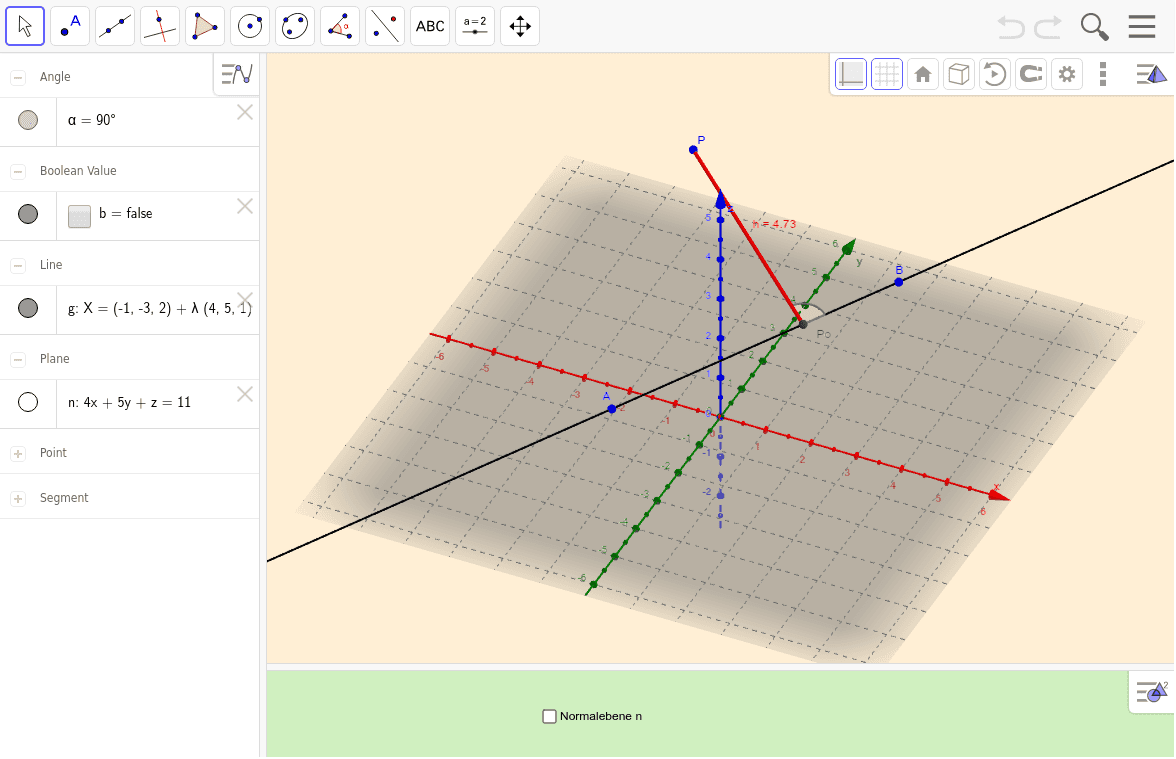This screenshot has height=759, width=1176.
Task: Open the point capturing magnet options
Action: tap(1030, 74)
